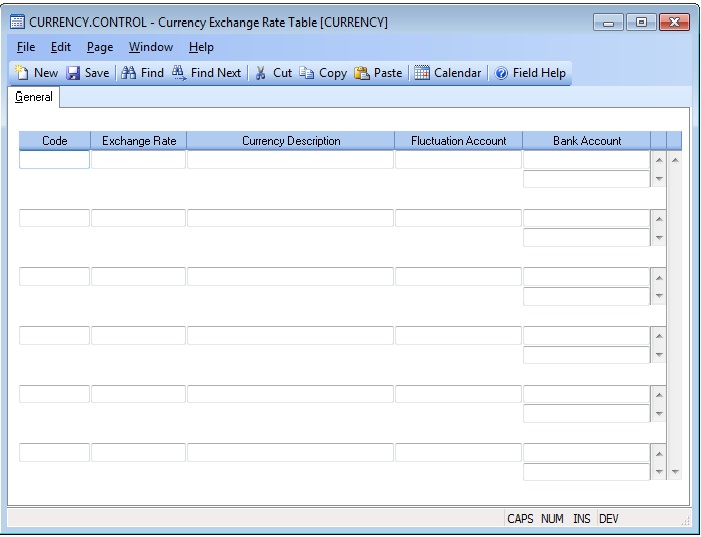Image resolution: width=701 pixels, height=537 pixels.
Task: Paste from clipboard toolbar icon
Action: tap(362, 73)
